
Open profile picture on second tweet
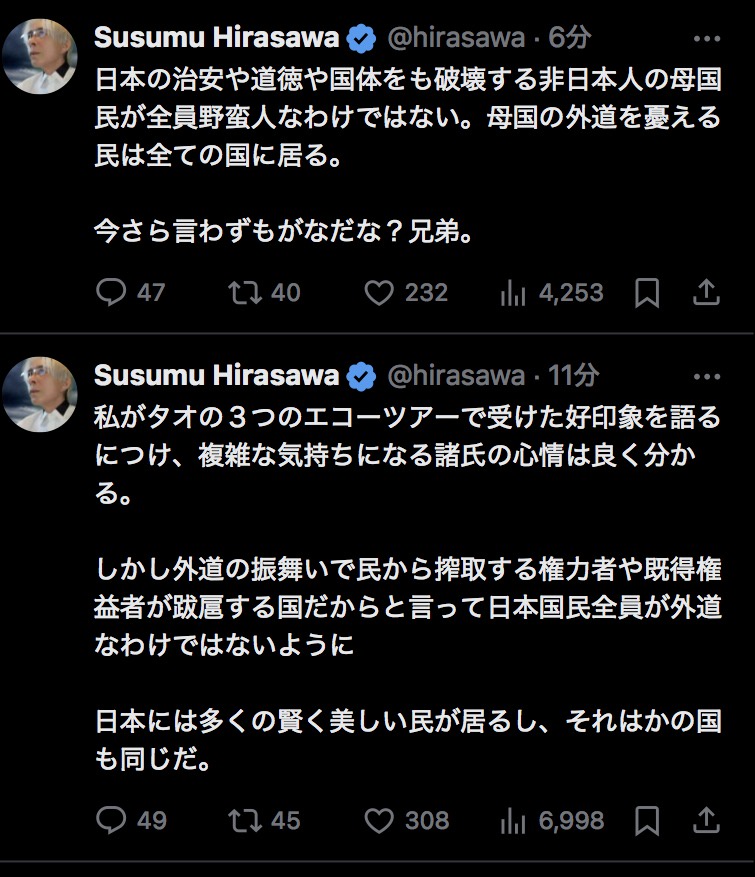41,394
